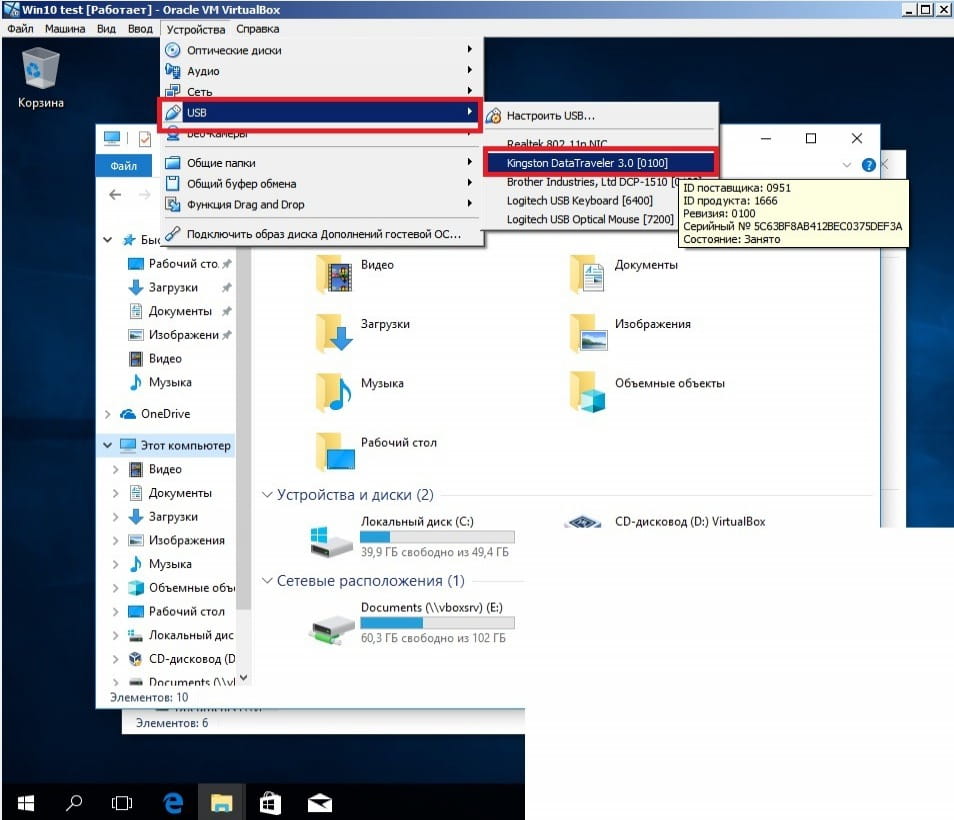This screenshot has height=820, width=954.
Task: Open the Windows Start menu
Action: [26, 802]
